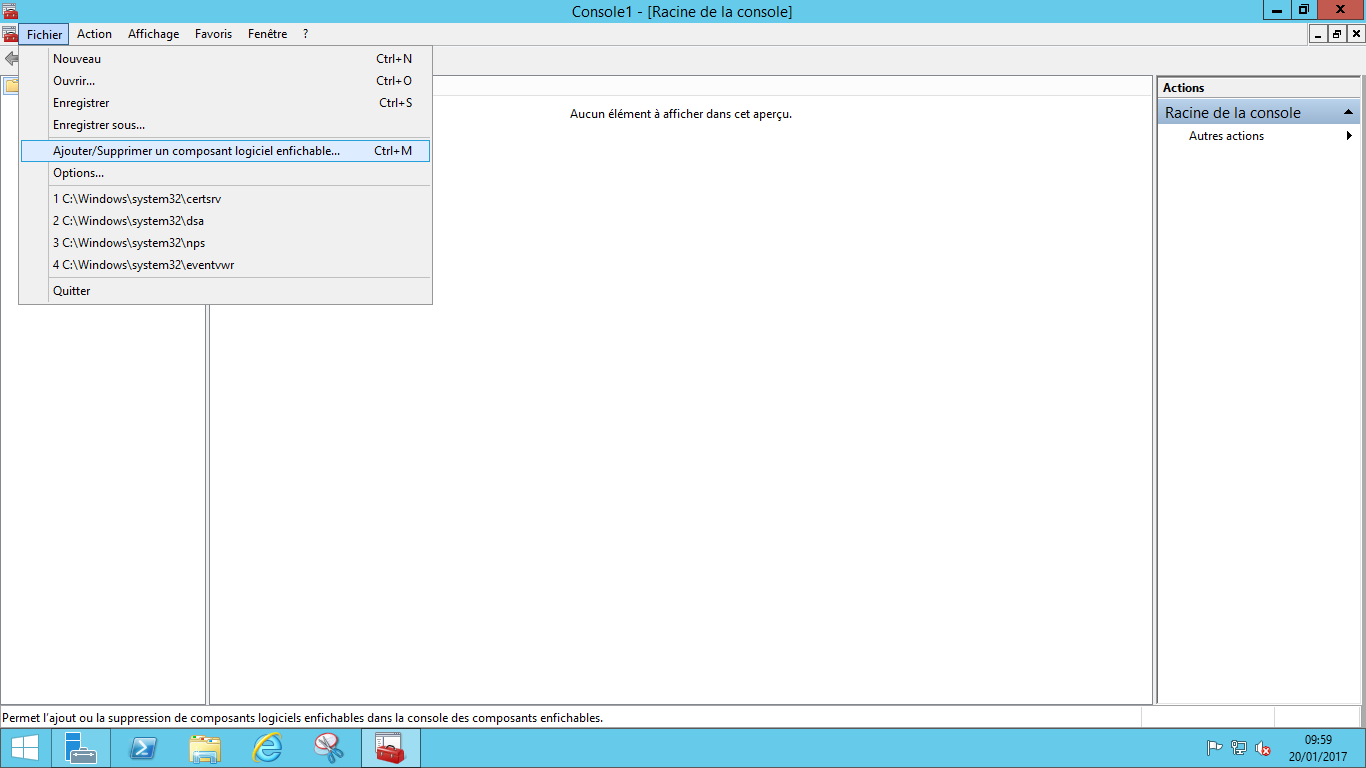1366x768 pixels.
Task: Open File Explorer taskbar icon
Action: click(205, 747)
